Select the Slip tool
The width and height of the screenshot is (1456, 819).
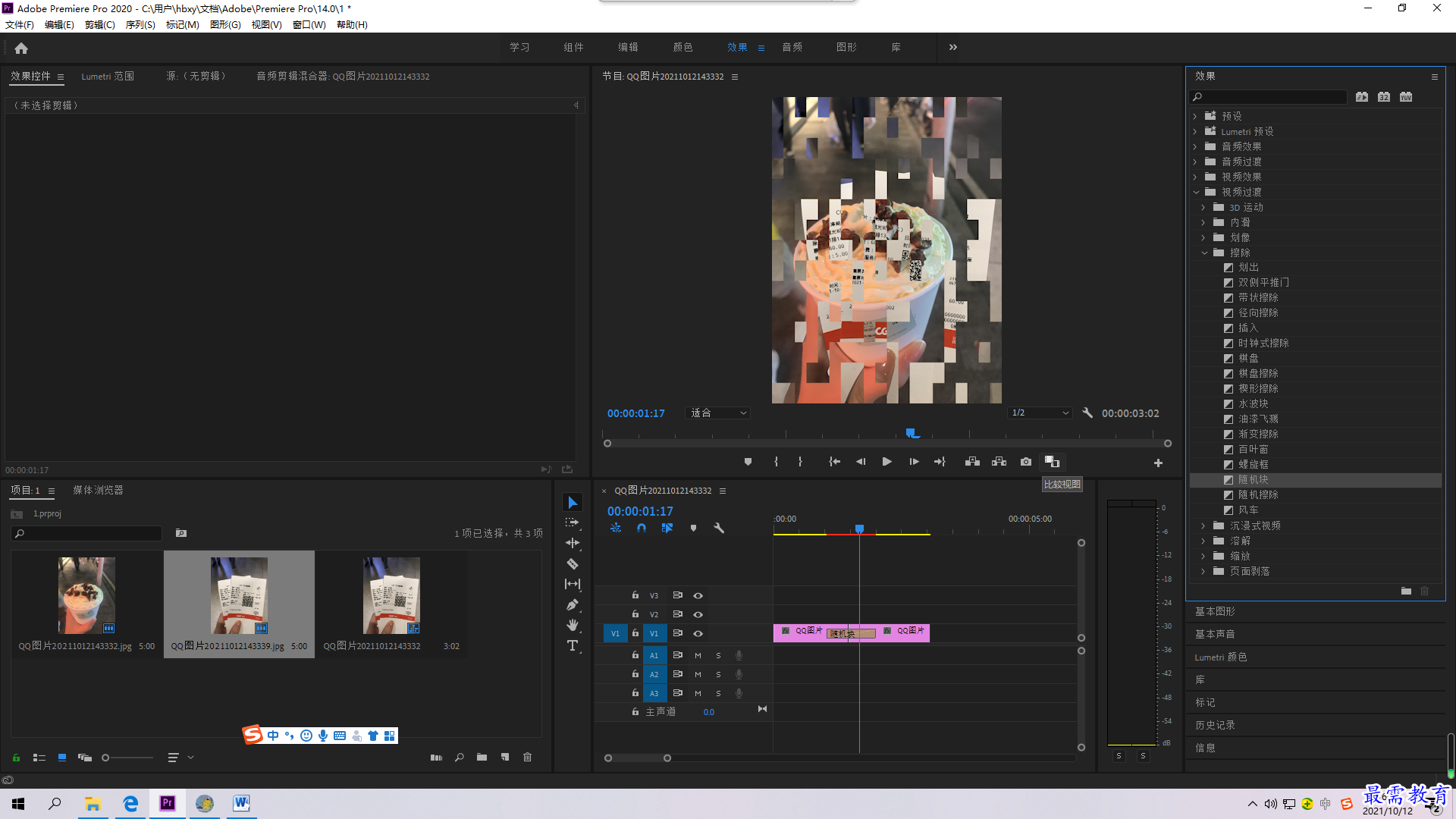[573, 584]
